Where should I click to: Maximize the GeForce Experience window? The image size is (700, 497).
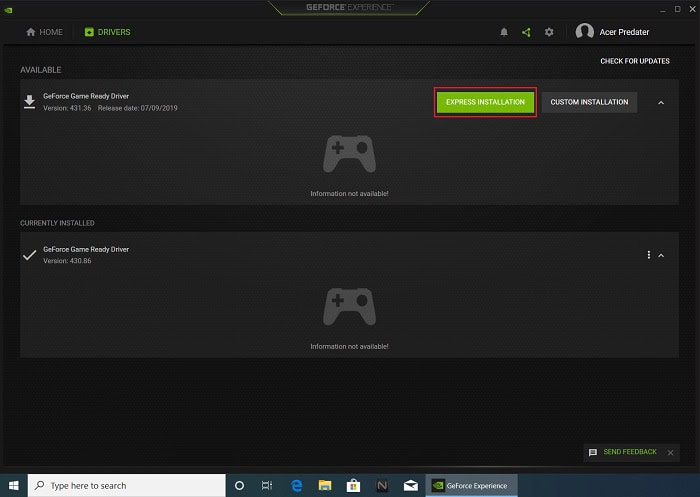click(x=677, y=9)
